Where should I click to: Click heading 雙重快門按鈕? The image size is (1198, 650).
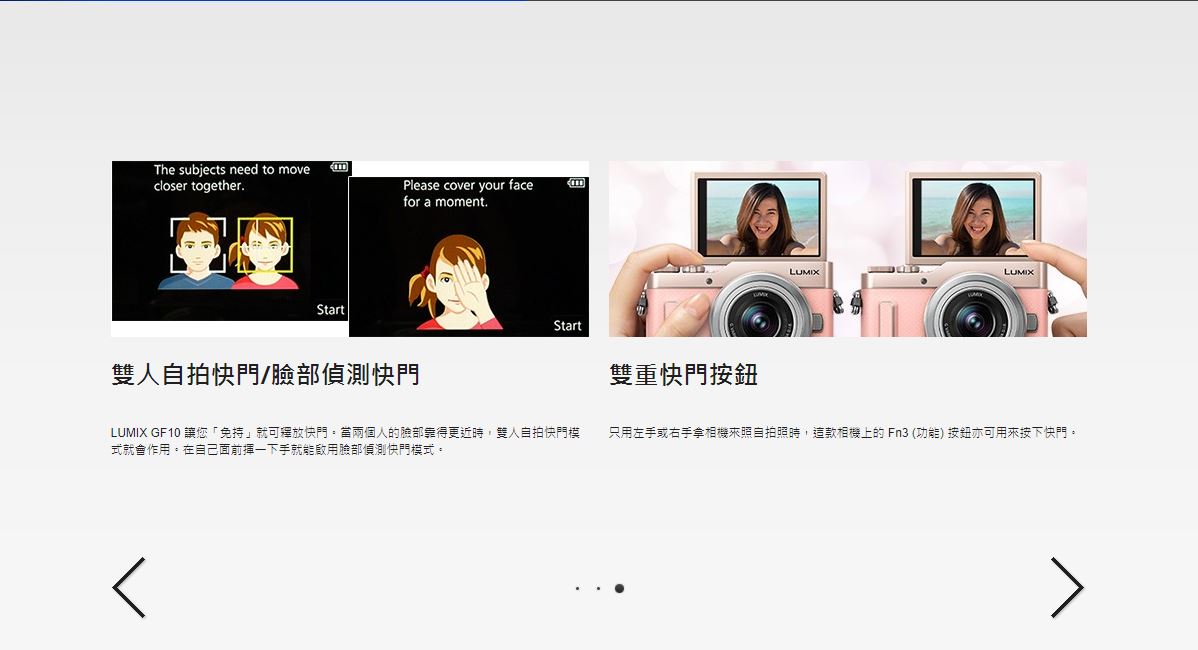click(684, 374)
